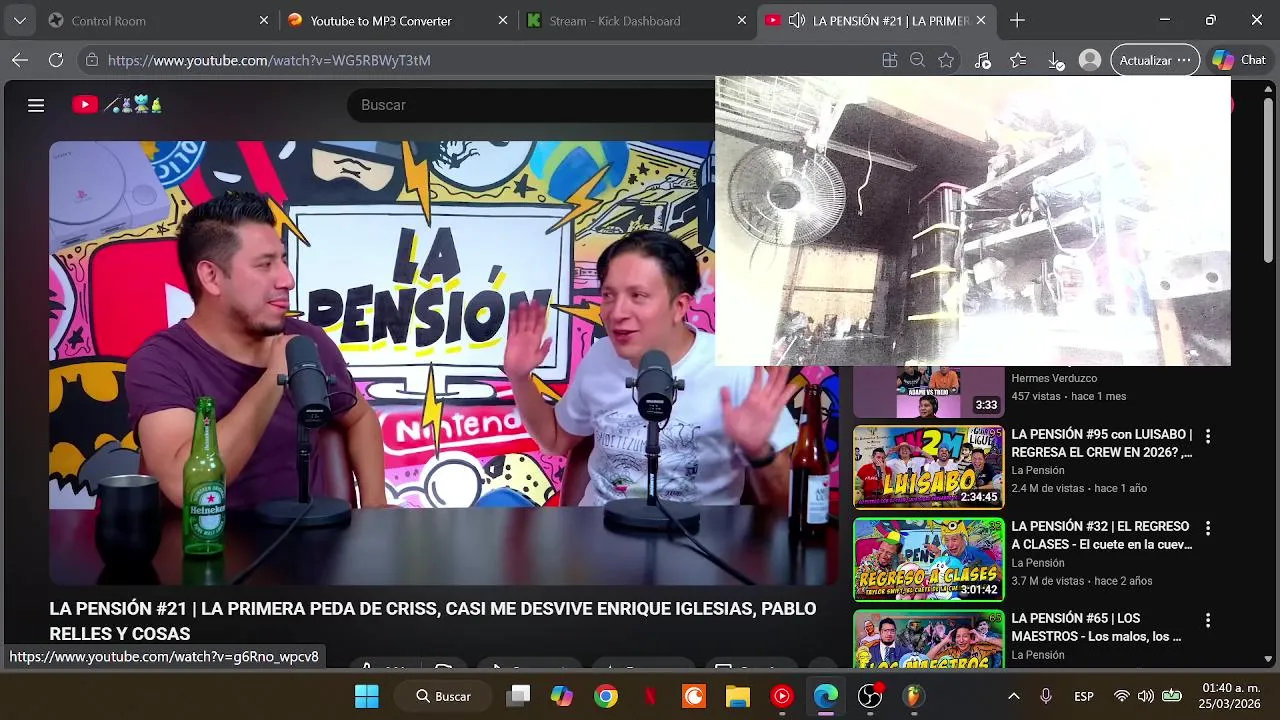The image size is (1280, 720).
Task: Open Crunchyroll orange icon on taskbar
Action: pyautogui.click(x=694, y=696)
